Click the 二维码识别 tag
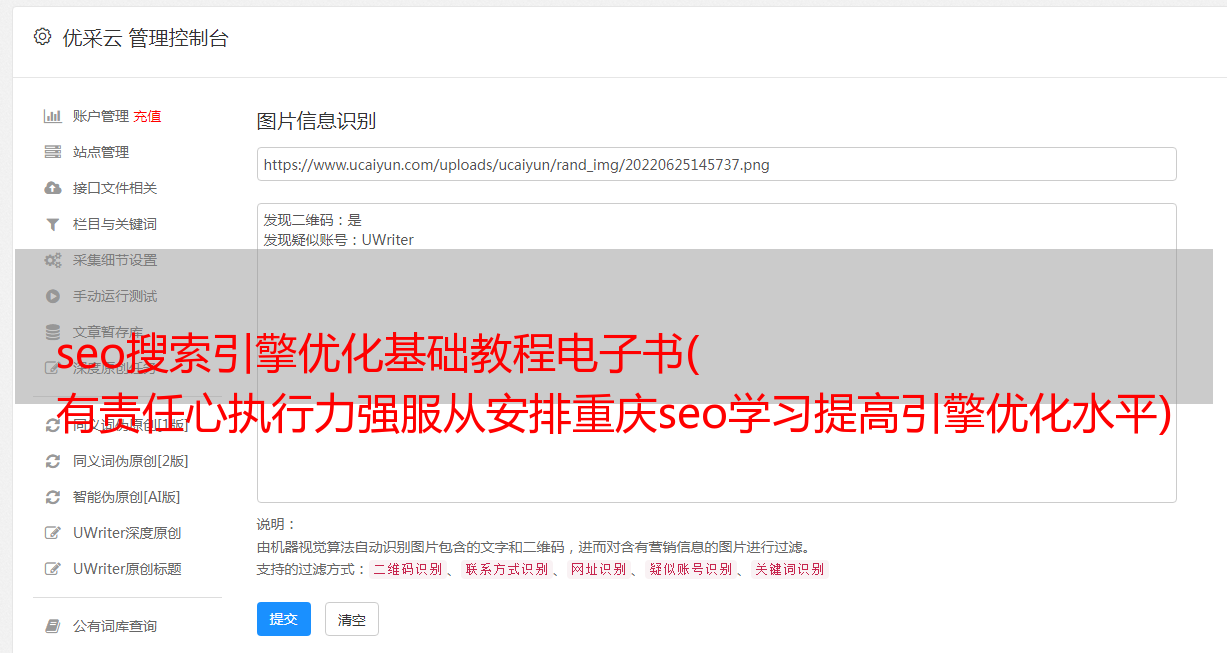This screenshot has height=653, width=1227. [x=407, y=569]
